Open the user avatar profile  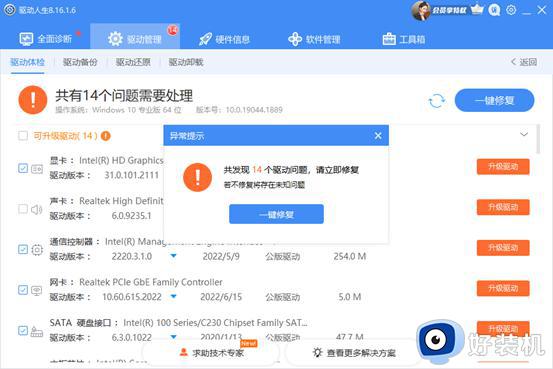point(420,10)
